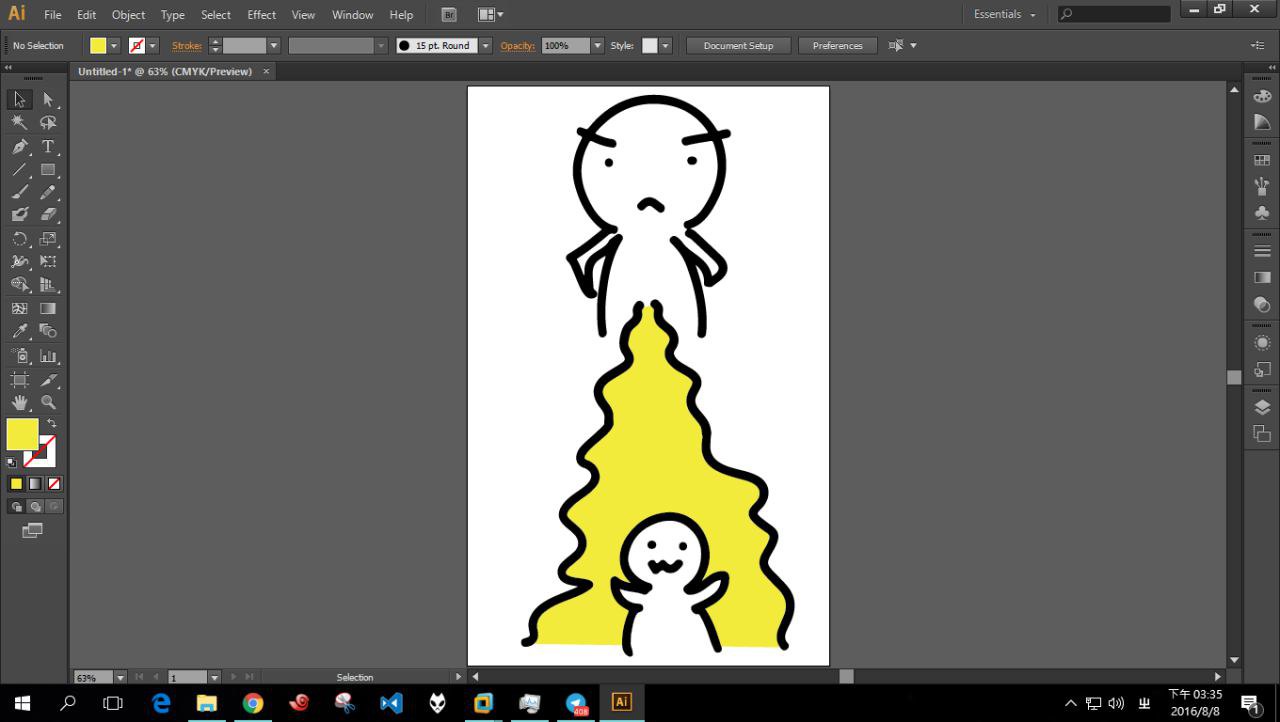Select the Pen tool
The image size is (1280, 722).
click(x=19, y=146)
